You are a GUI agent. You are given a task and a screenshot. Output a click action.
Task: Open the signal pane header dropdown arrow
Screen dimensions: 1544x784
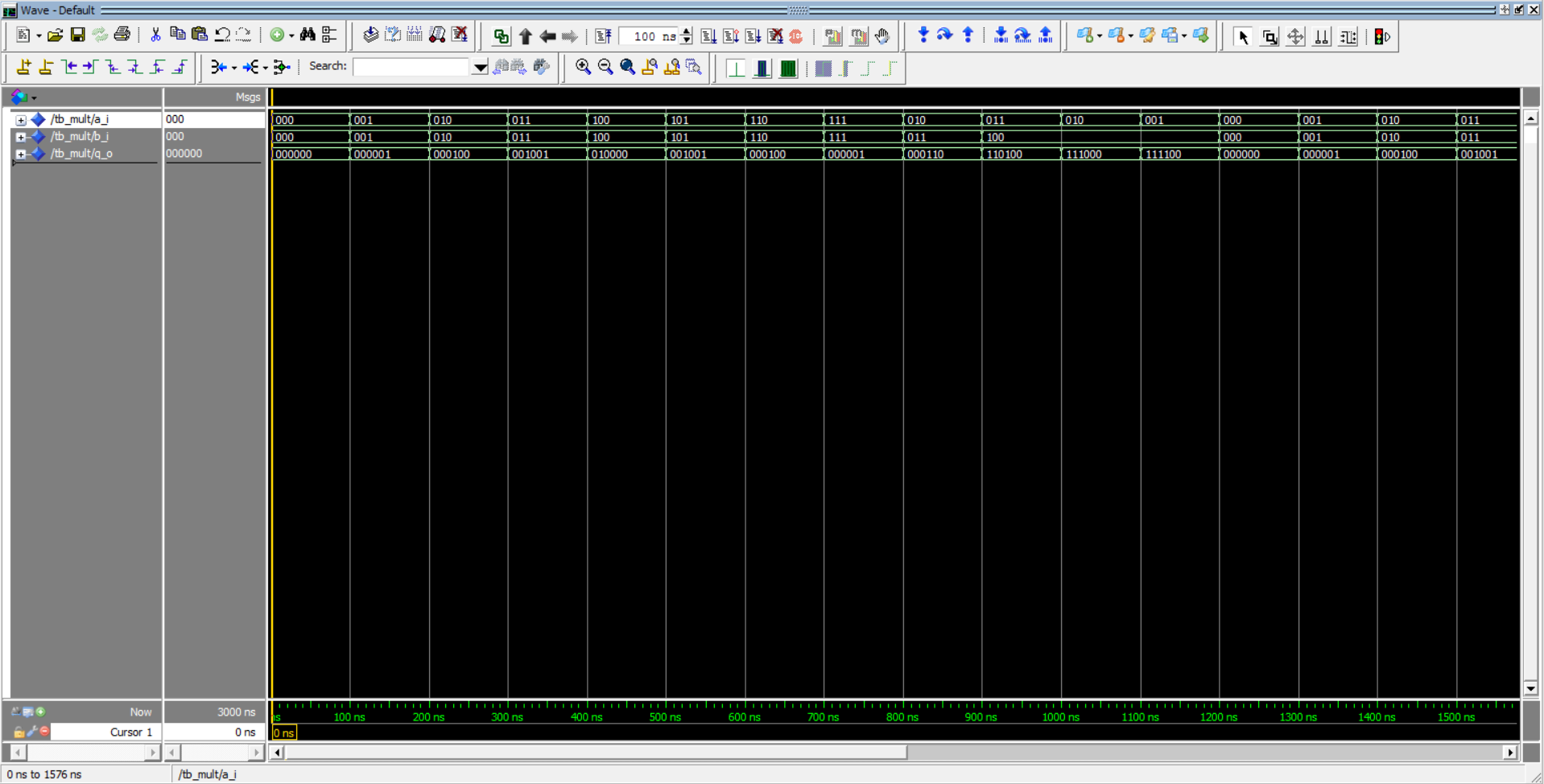click(x=34, y=98)
